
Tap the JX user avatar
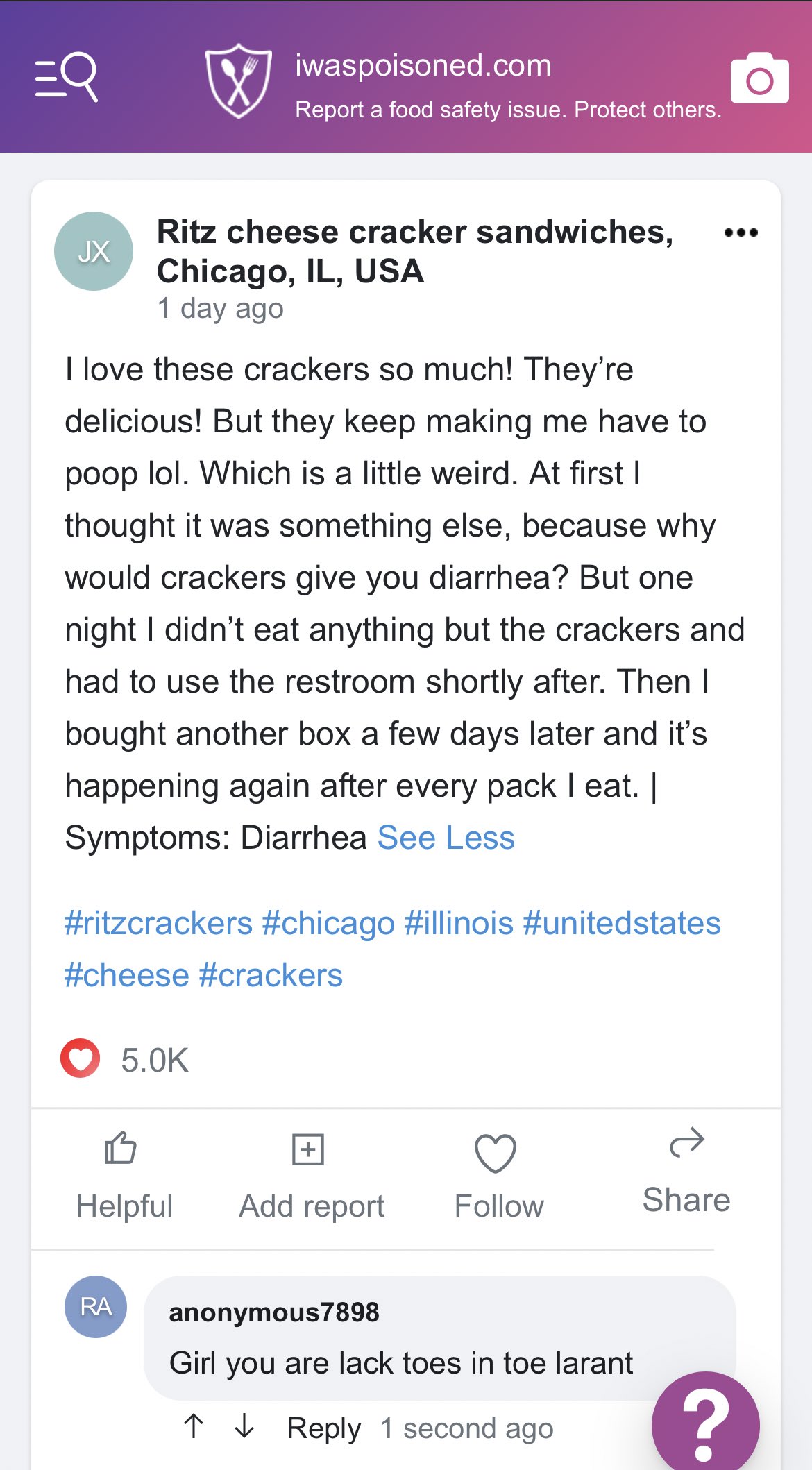tap(94, 251)
